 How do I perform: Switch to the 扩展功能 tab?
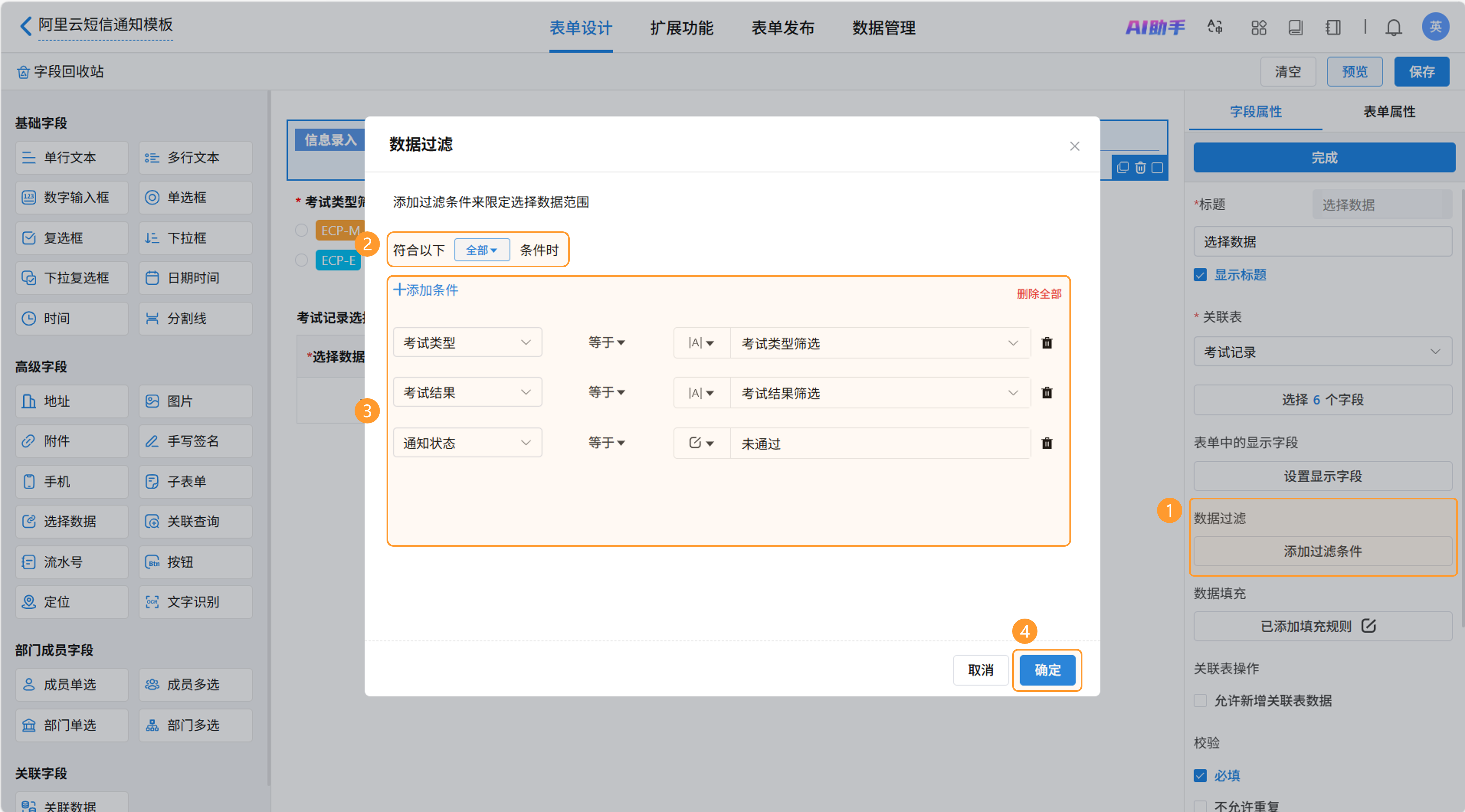pos(681,28)
